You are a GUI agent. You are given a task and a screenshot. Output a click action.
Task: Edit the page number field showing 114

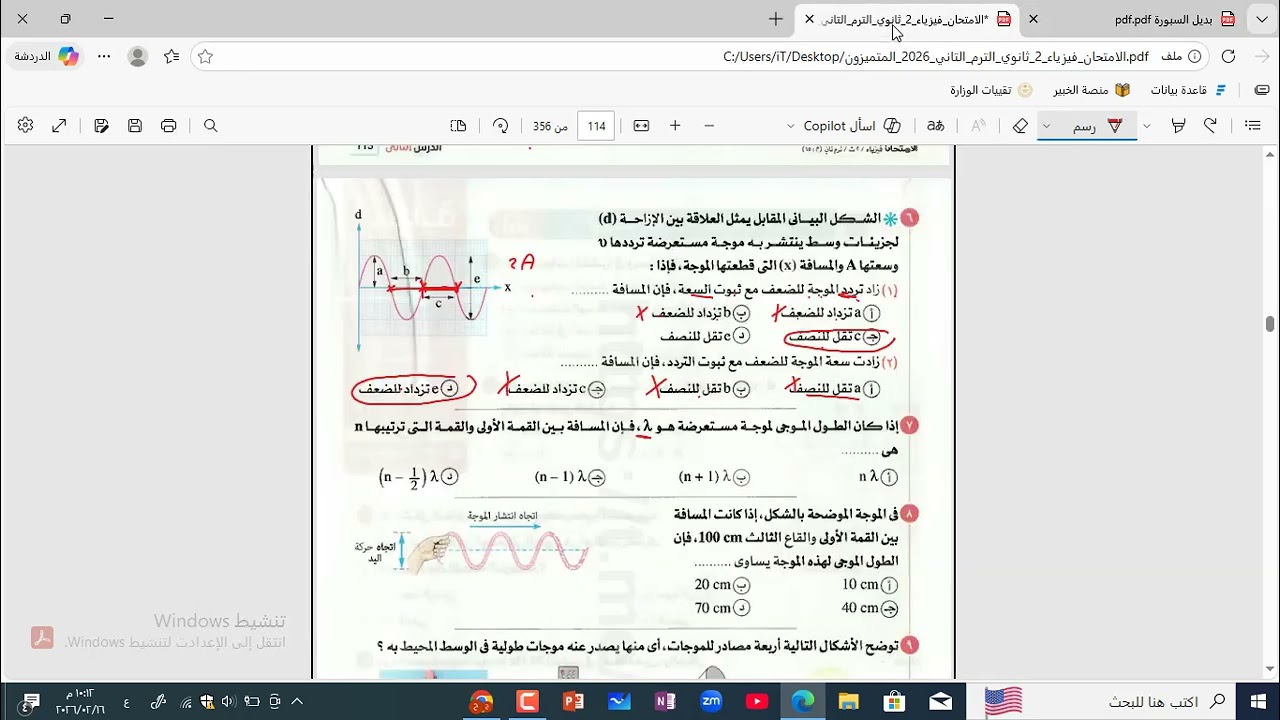click(596, 126)
